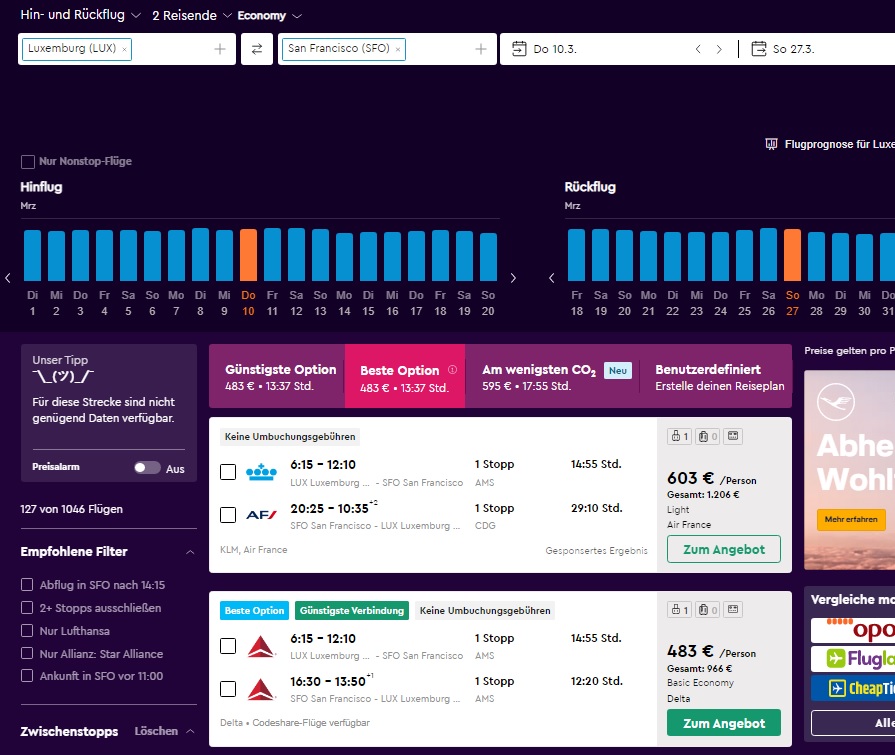This screenshot has width=895, height=755.
Task: Add another destination with plus icon
Action: [480, 49]
